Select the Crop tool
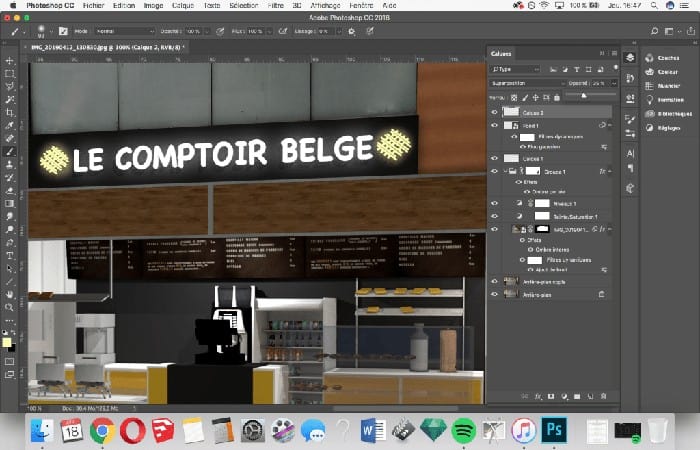 (9, 112)
